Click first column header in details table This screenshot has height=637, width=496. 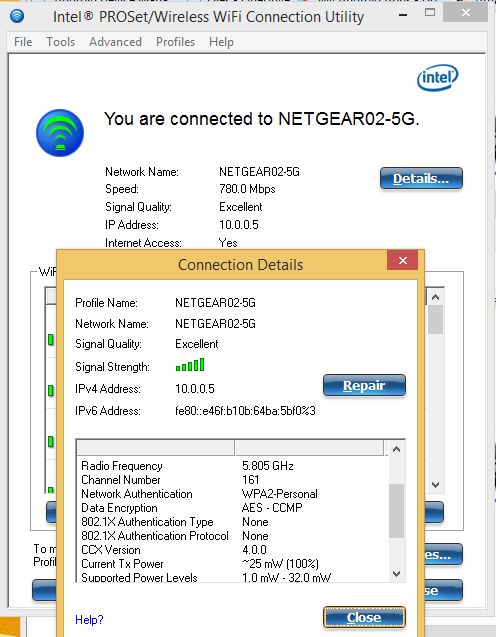tap(155, 448)
